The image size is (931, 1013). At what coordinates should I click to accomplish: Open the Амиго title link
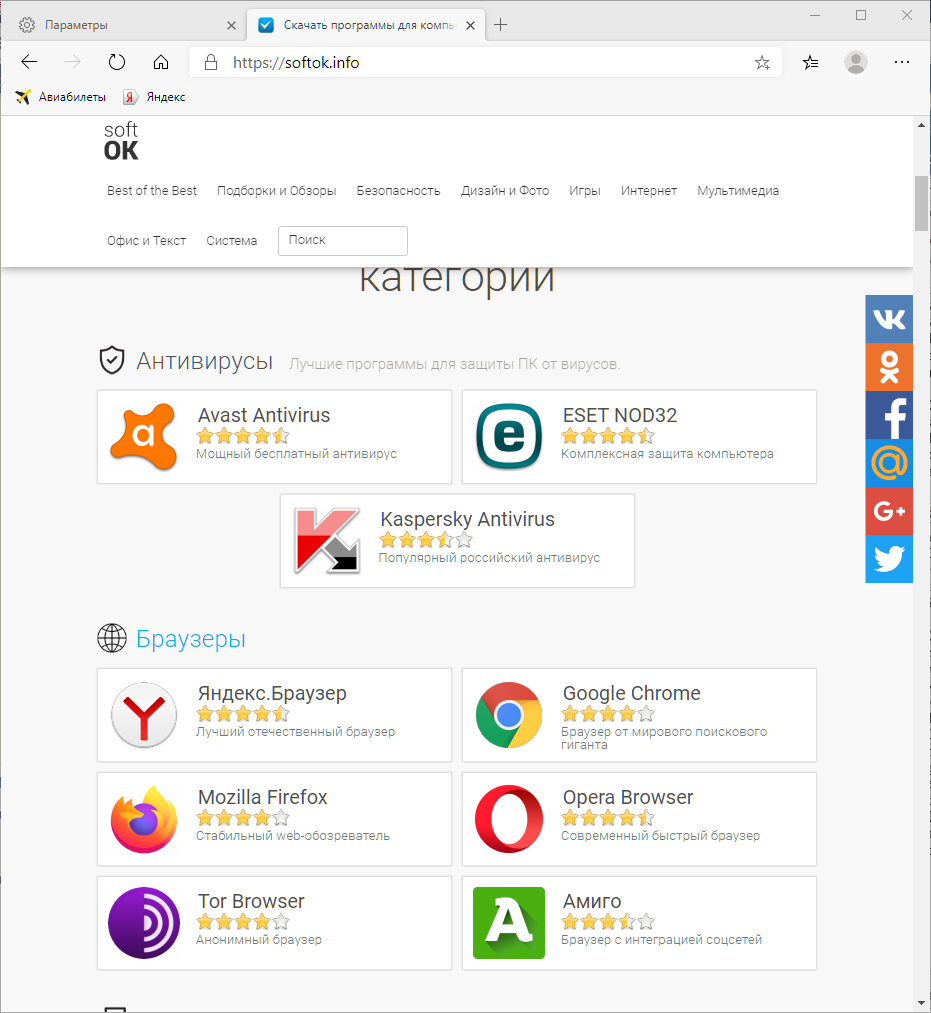(592, 901)
